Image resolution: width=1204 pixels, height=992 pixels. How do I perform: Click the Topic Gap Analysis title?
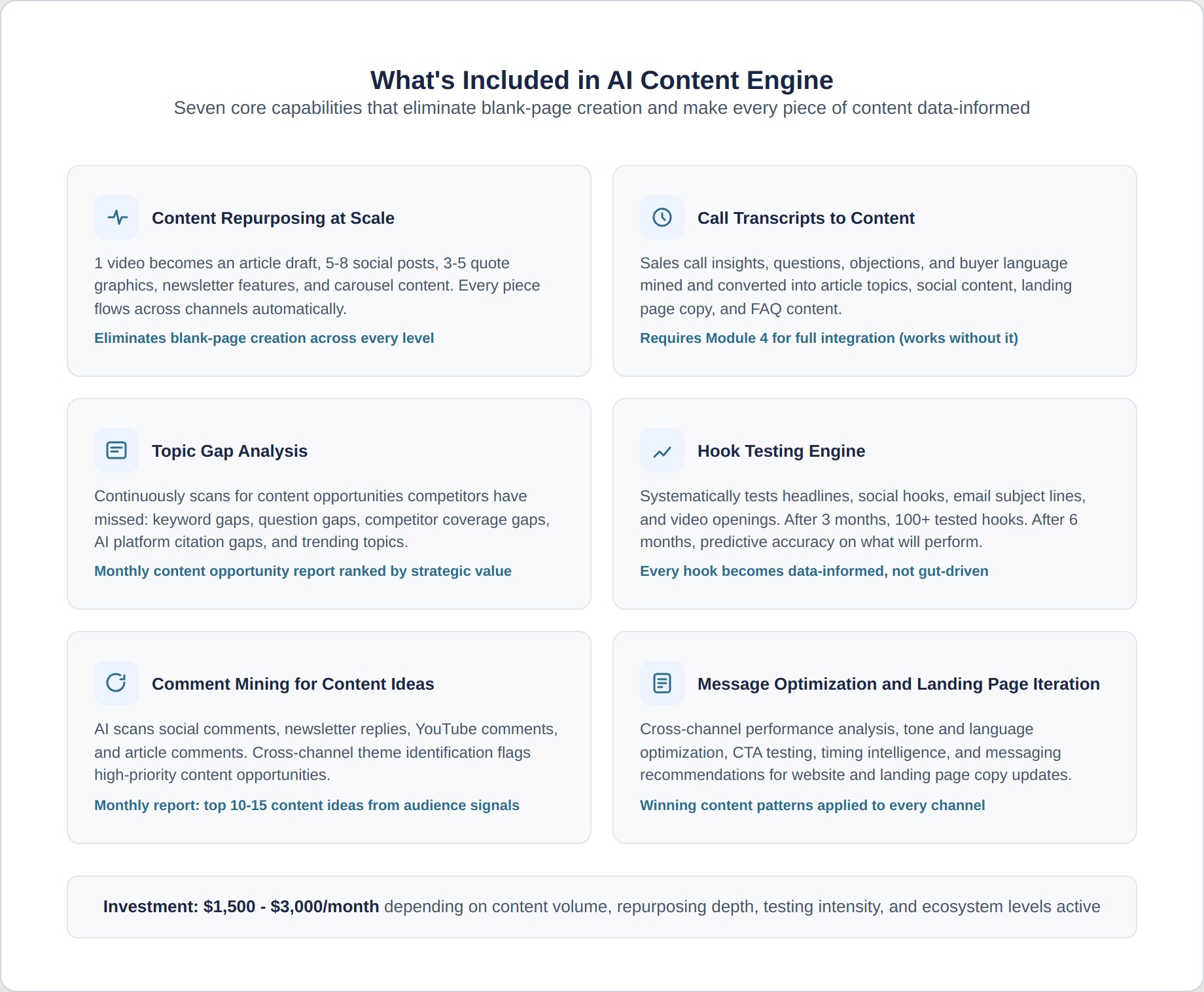click(229, 451)
